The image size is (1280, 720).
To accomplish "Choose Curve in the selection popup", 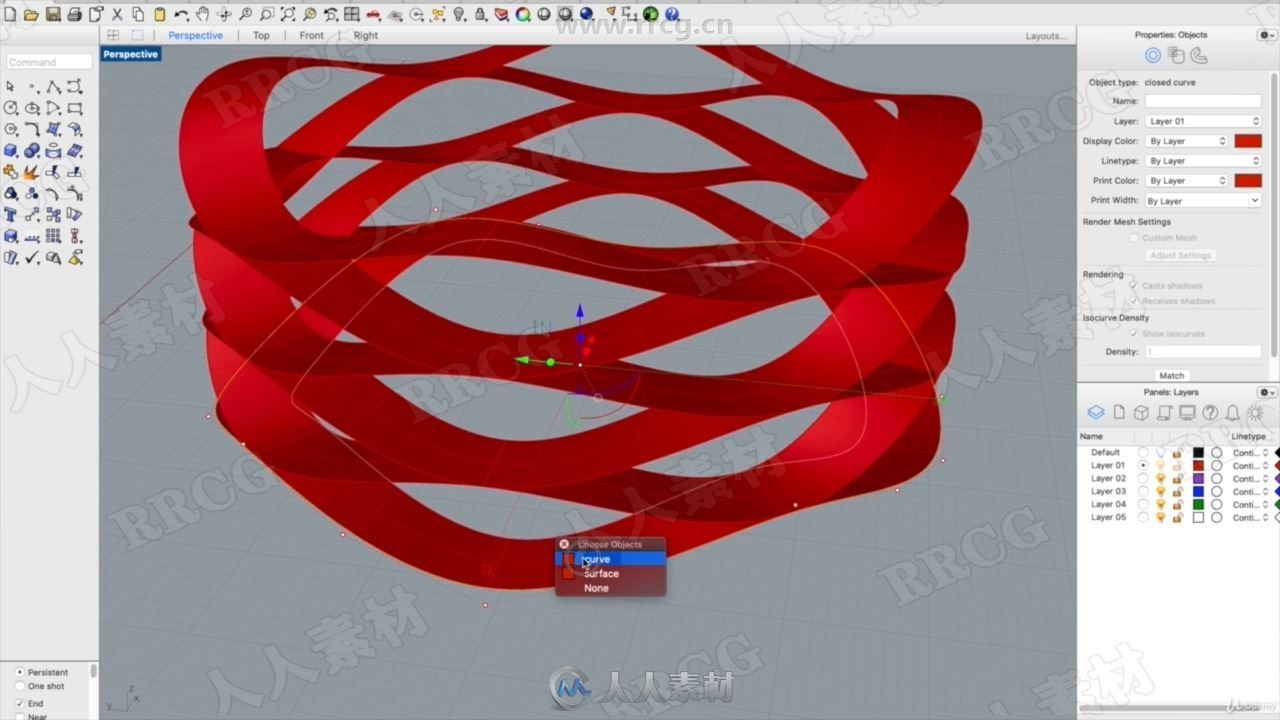I will click(610, 559).
